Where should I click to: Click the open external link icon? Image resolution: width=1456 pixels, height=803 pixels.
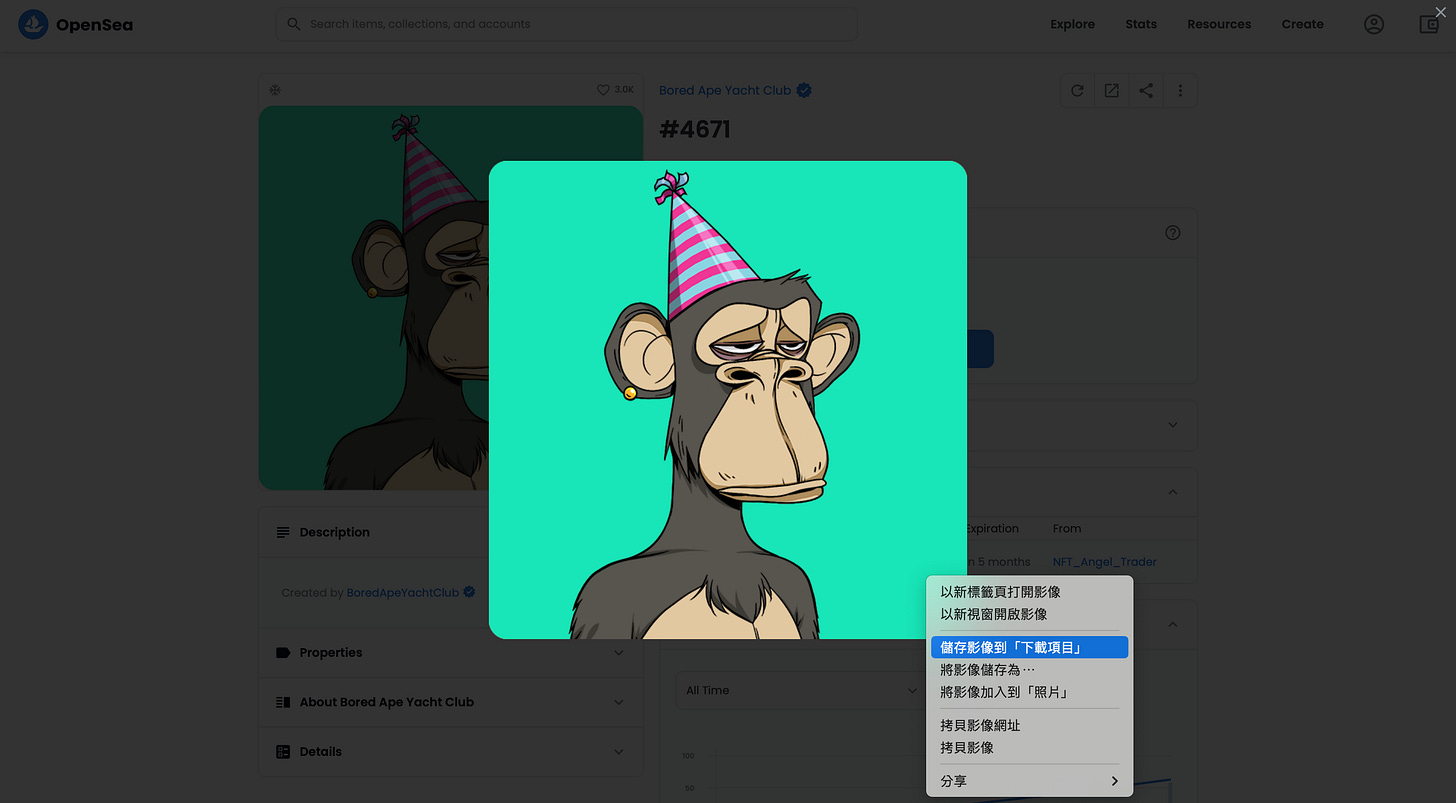coord(1111,91)
